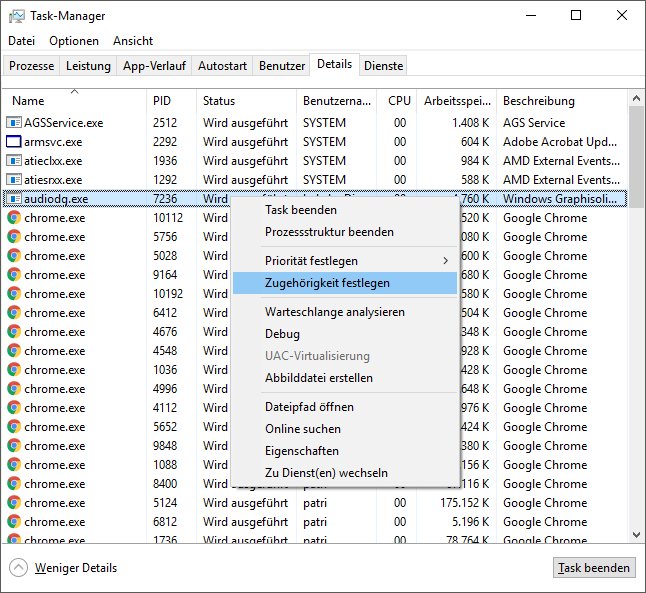The width and height of the screenshot is (646, 593).
Task: Switch to the Leistung tab
Action: pos(88,66)
